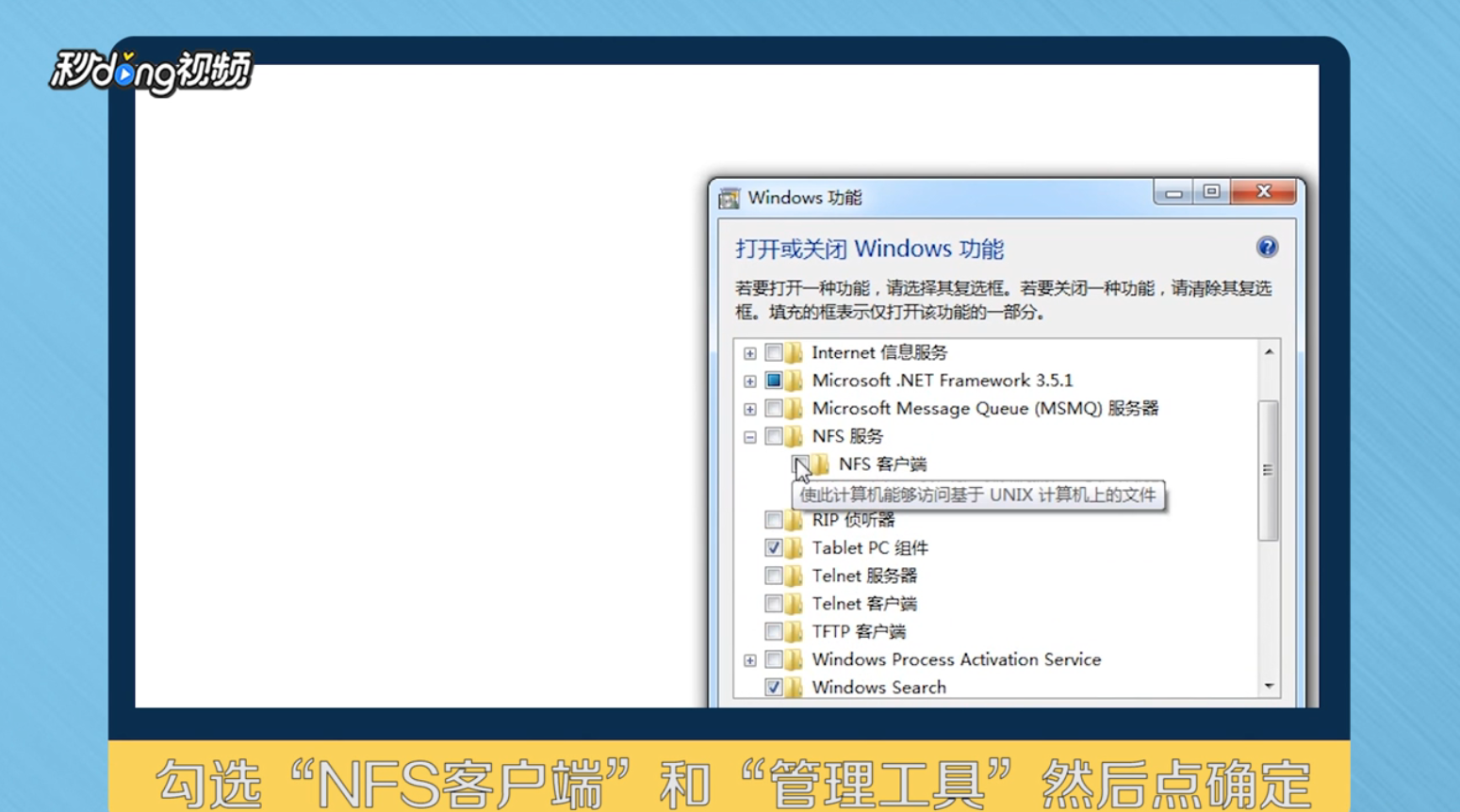Check the TFTP 客户端 checkbox

[774, 631]
